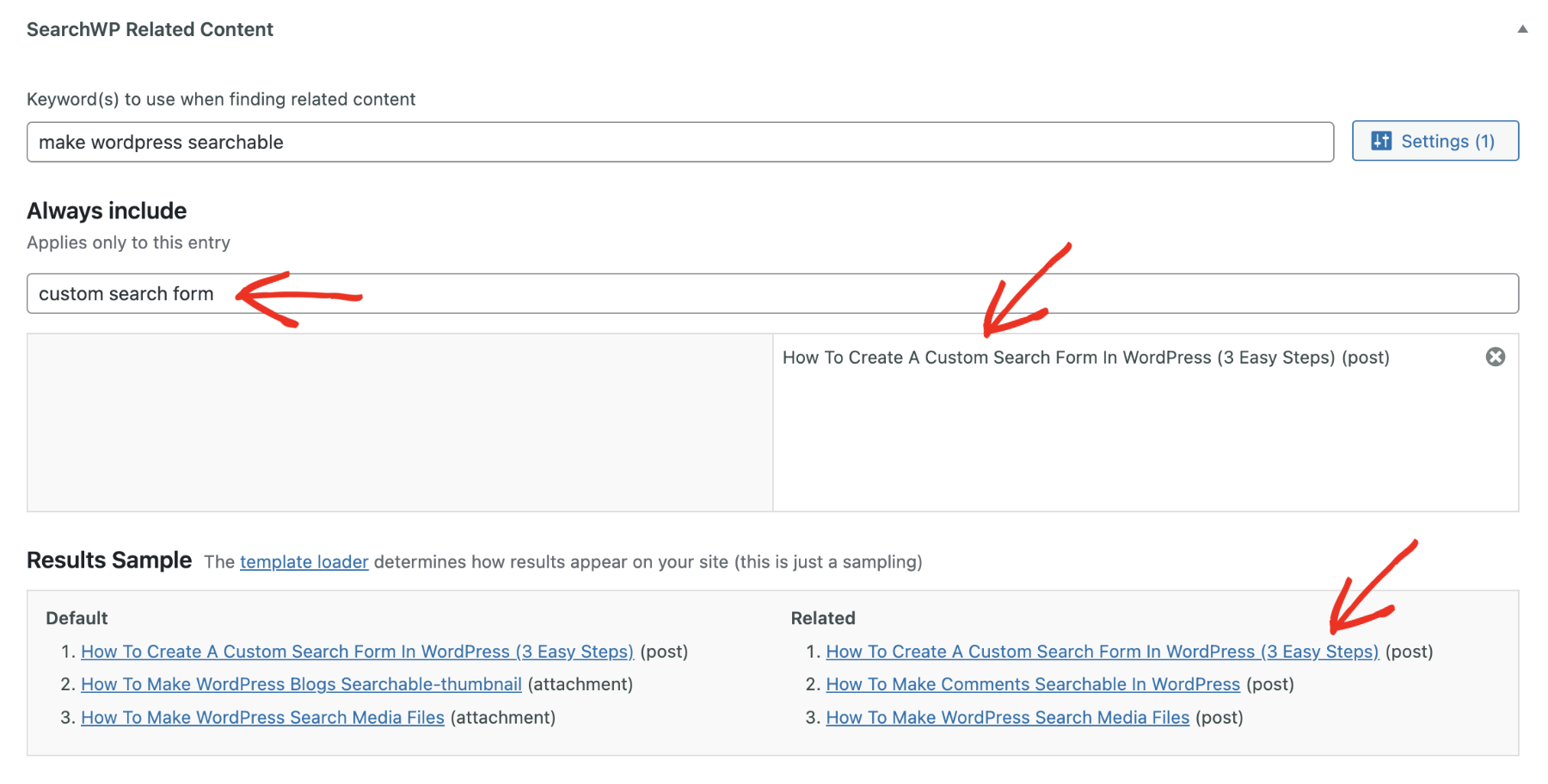The width and height of the screenshot is (1548, 784).
Task: Click the Related column label
Action: pos(823,618)
